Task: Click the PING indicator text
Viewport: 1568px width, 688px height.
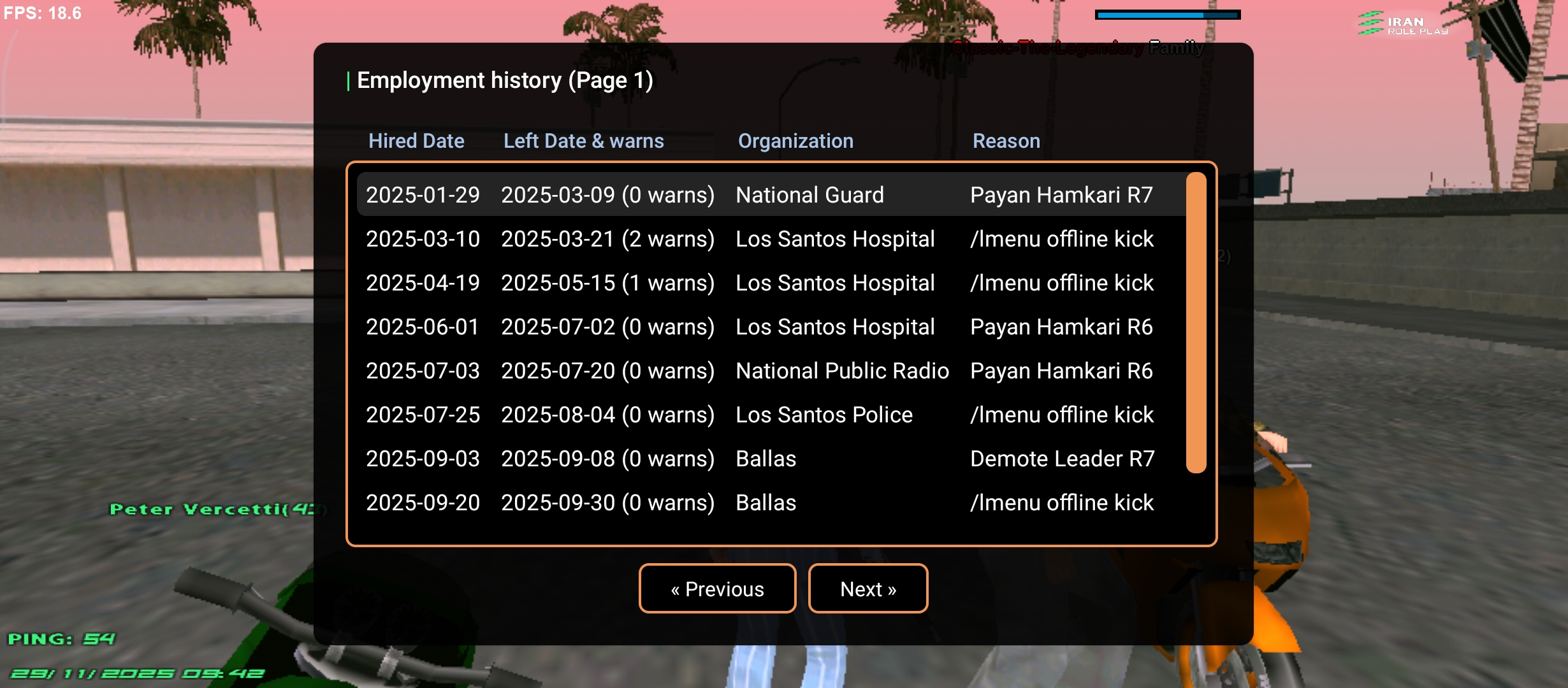Action: (61, 638)
